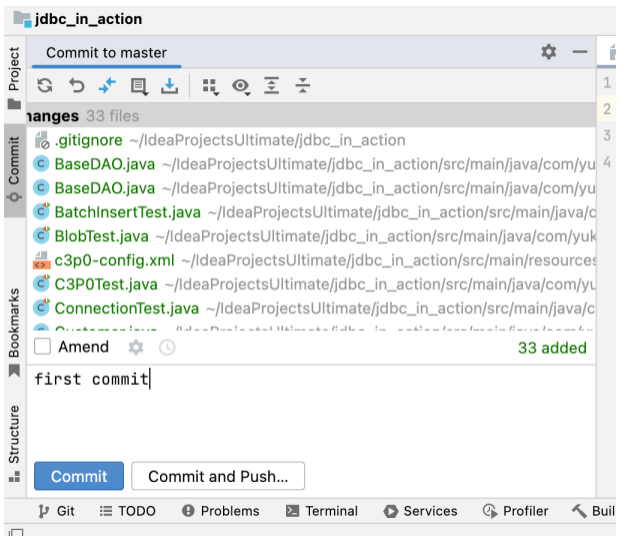624x536 pixels.
Task: Click the Rollback arrow icon
Action: [76, 85]
